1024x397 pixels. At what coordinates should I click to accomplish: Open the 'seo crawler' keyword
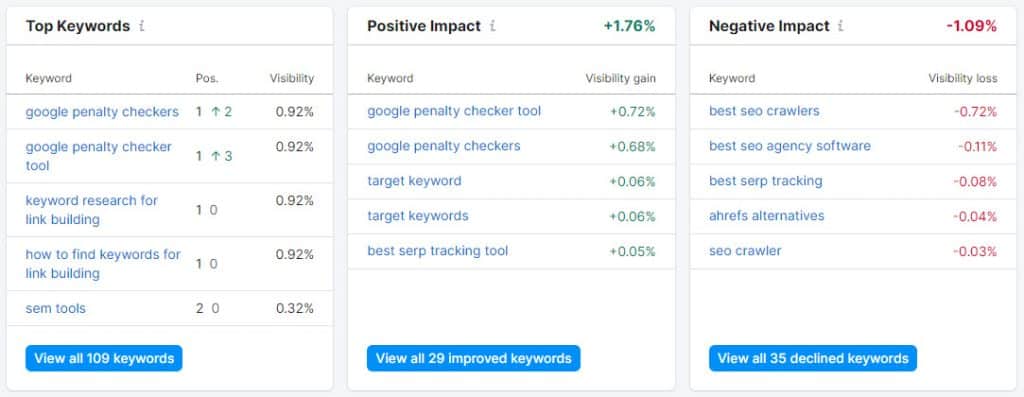tap(745, 251)
